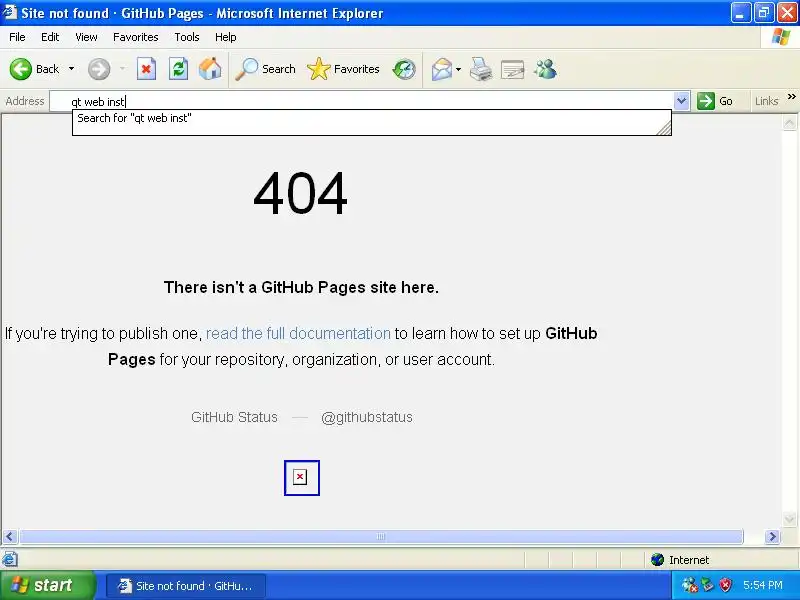Open the History clock icon
Viewport: 800px width, 600px height.
pyautogui.click(x=404, y=69)
